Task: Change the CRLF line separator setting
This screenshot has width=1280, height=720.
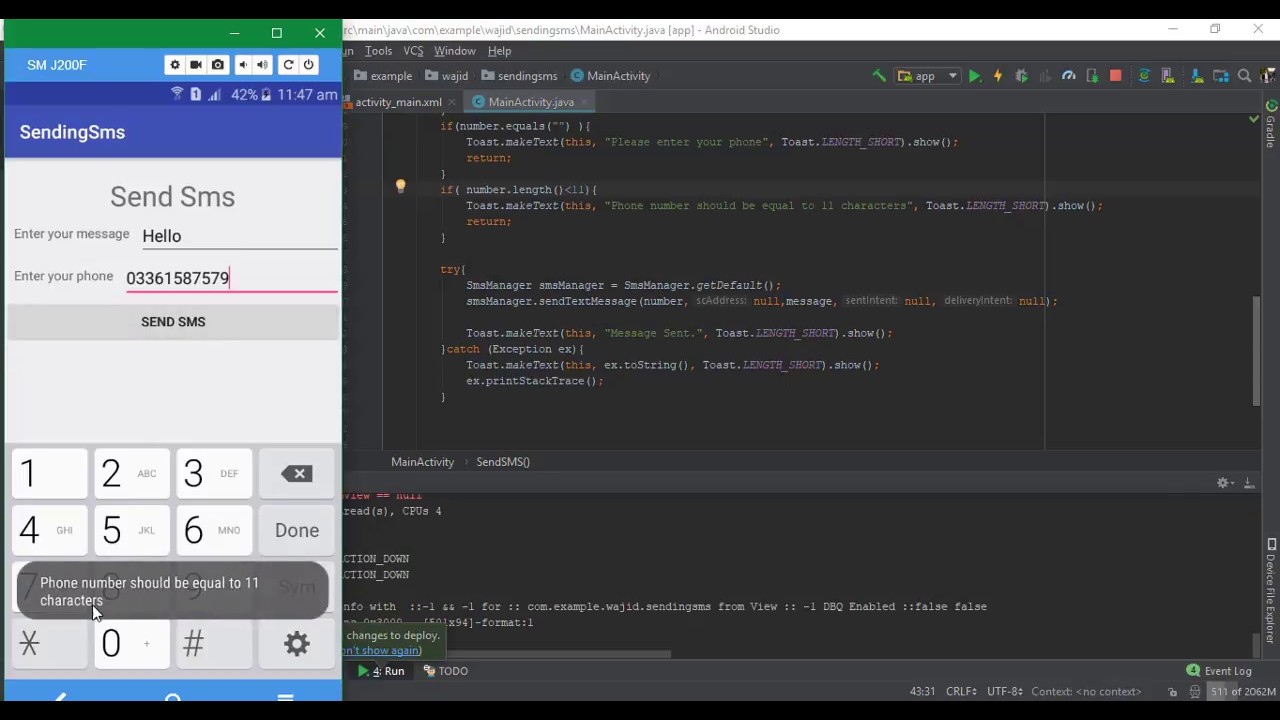Action: [x=961, y=692]
